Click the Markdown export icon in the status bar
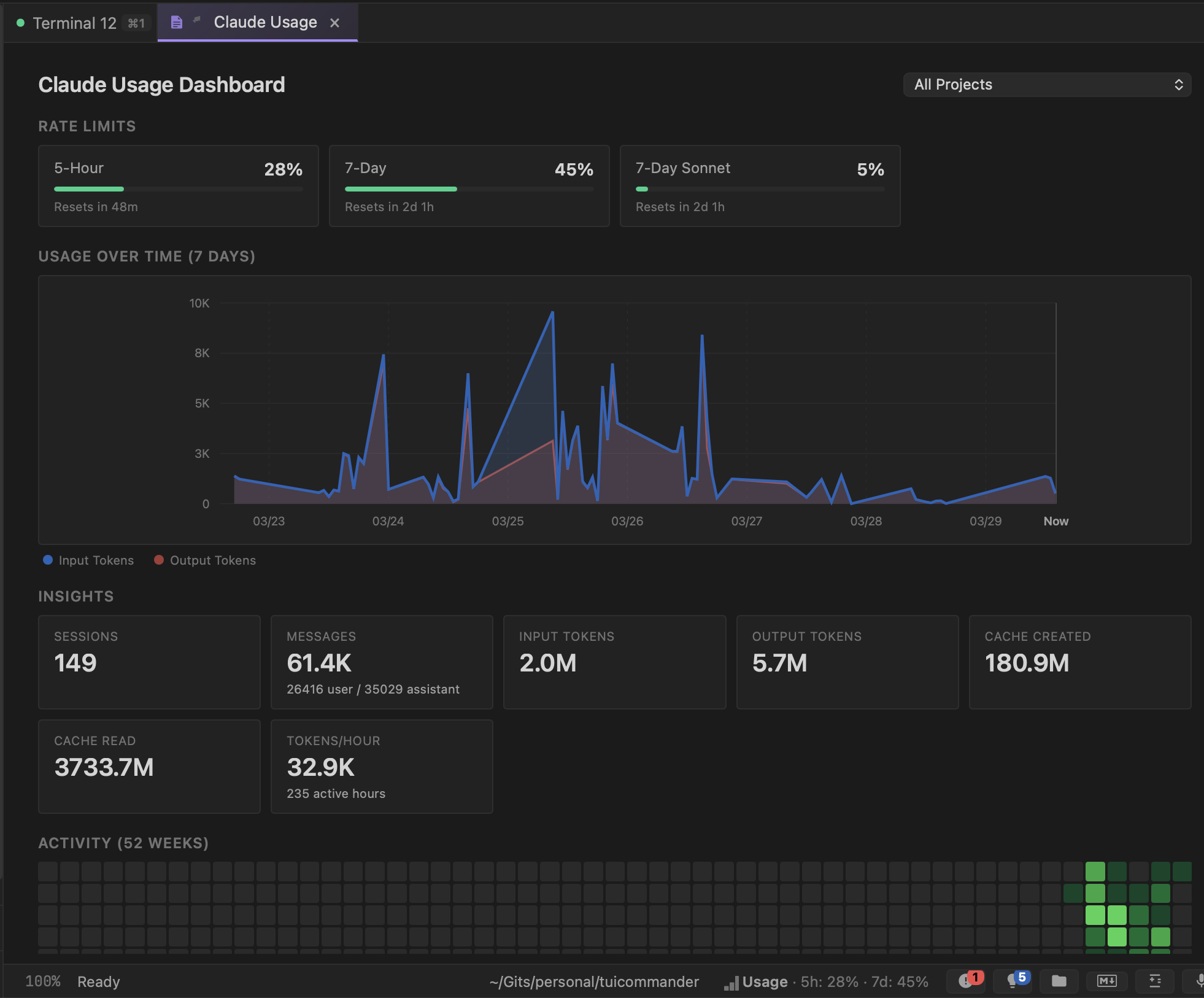The width and height of the screenshot is (1204, 998). point(1108,981)
